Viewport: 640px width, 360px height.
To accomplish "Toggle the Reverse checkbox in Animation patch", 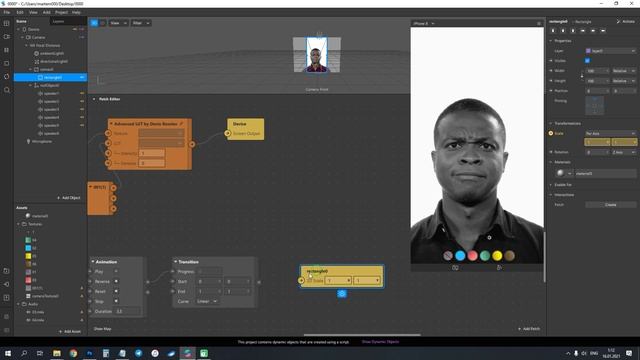I will point(116,281).
